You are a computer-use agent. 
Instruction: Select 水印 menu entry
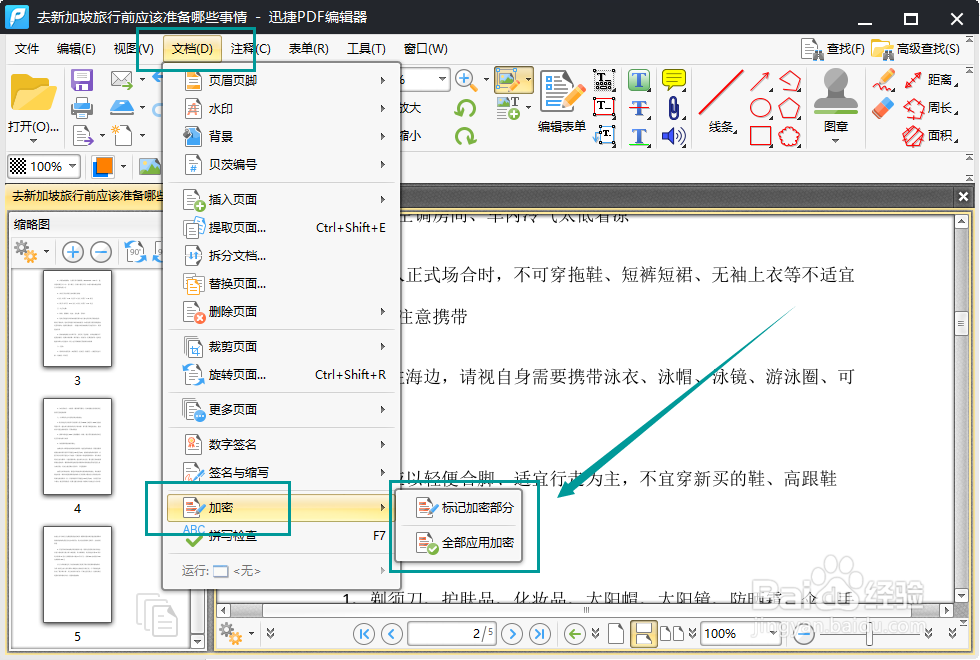[x=283, y=109]
